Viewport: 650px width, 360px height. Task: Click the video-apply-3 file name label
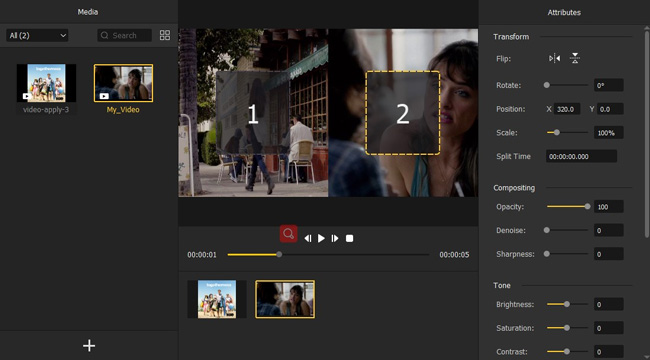coord(46,110)
